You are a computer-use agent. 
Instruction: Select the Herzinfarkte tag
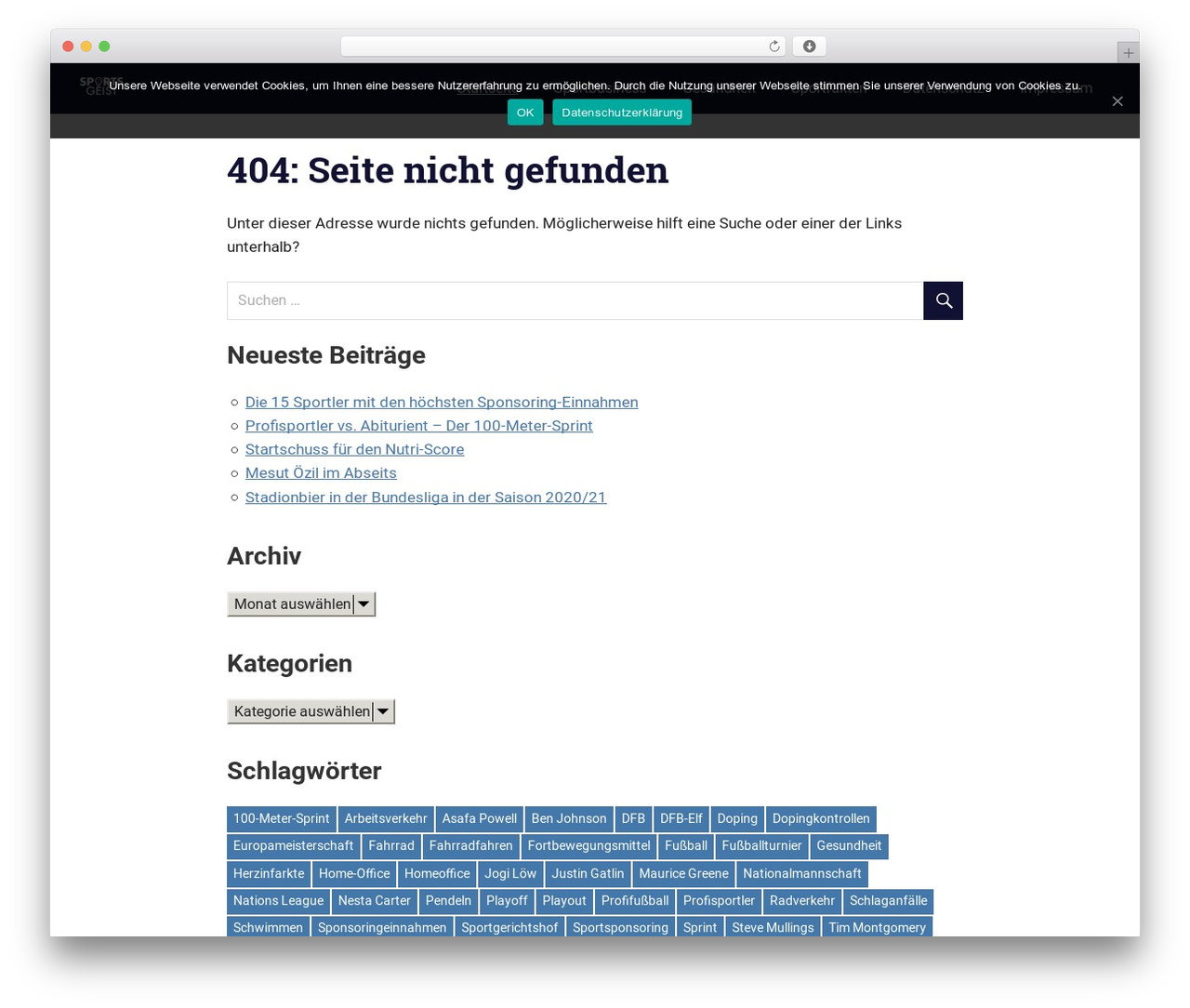tap(269, 874)
